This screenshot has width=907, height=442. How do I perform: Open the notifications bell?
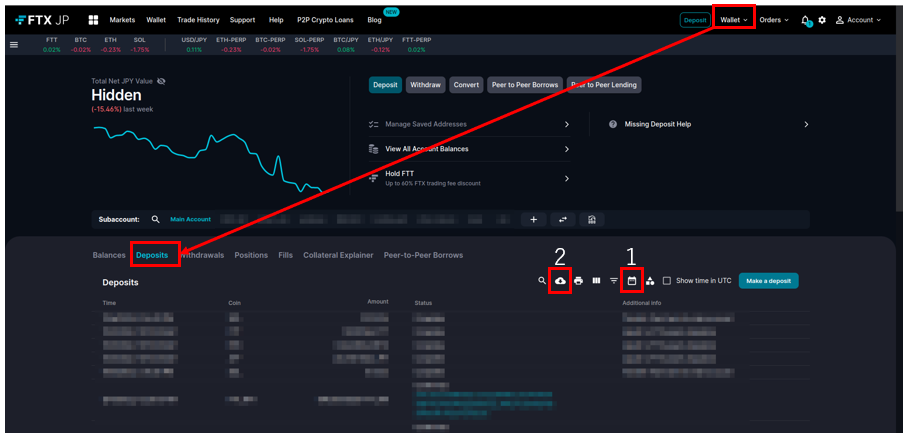805,20
